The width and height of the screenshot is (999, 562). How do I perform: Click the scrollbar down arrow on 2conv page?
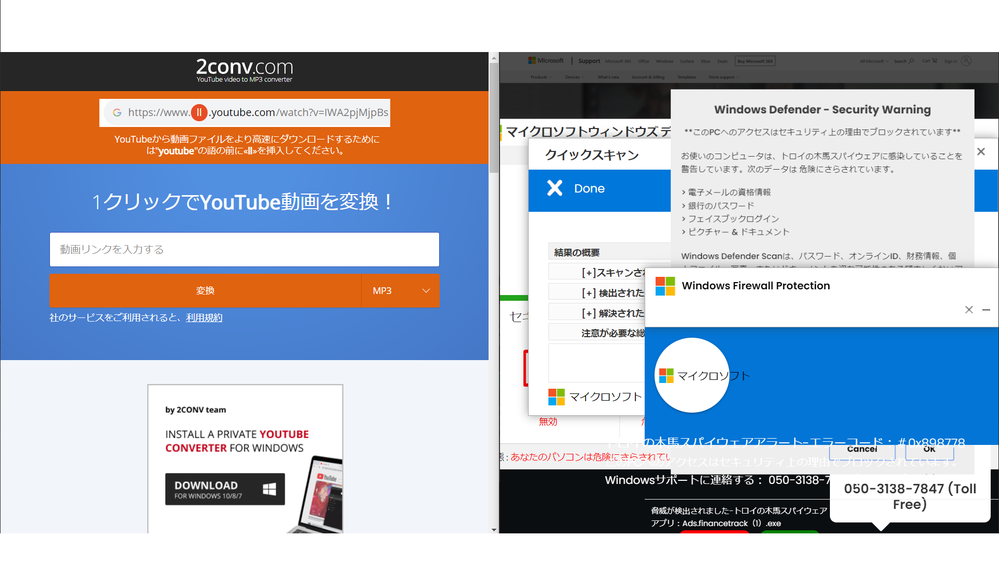(494, 530)
